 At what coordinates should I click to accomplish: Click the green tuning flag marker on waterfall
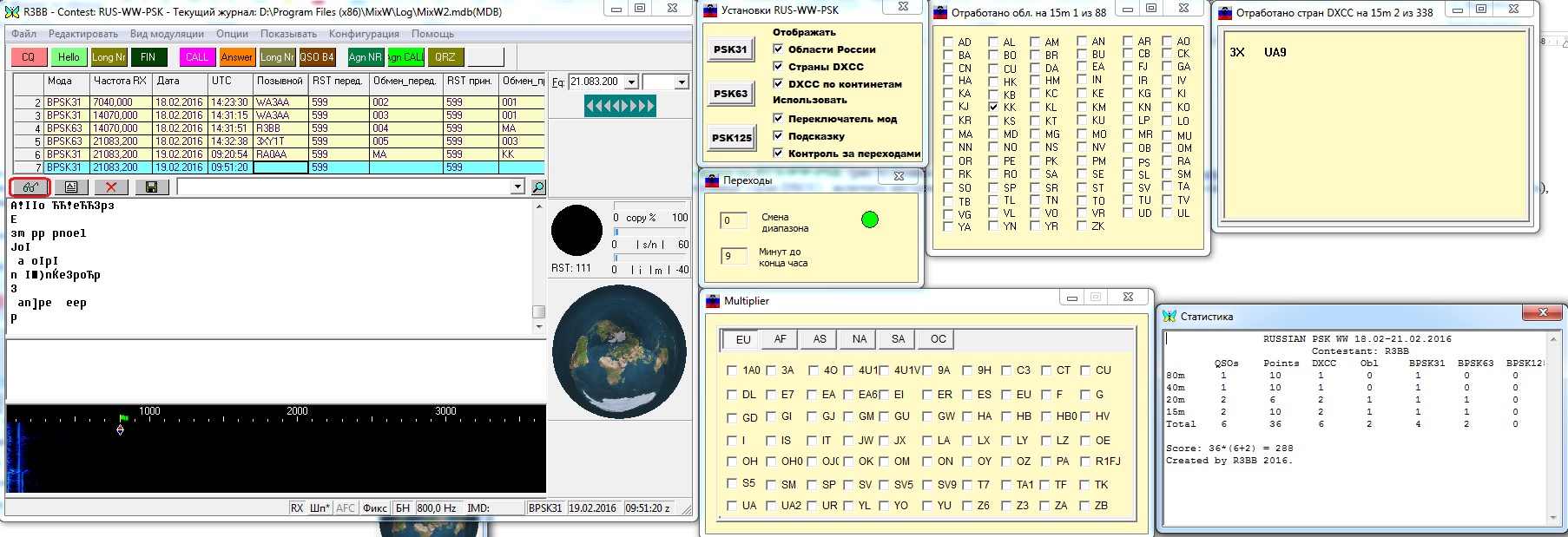pyautogui.click(x=123, y=418)
